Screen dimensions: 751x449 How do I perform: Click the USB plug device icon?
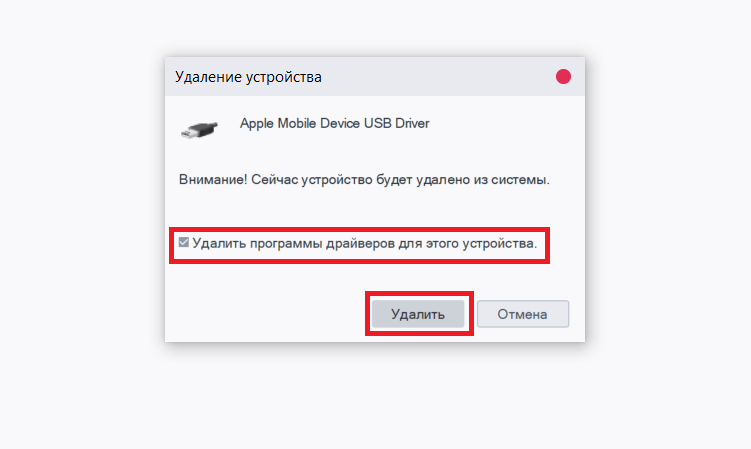(x=199, y=129)
